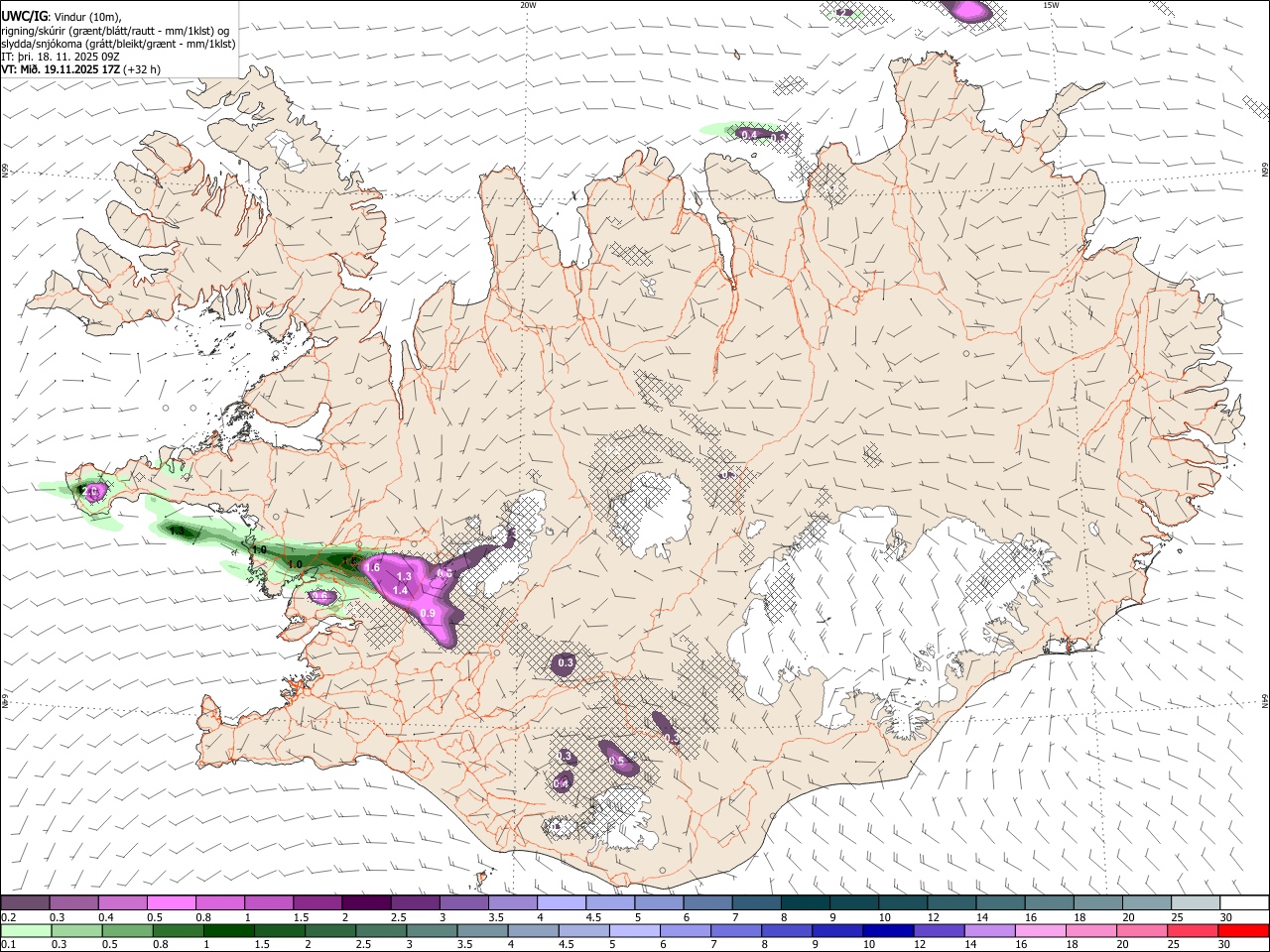Click the "1.4" snowfall value in the pink area
The image size is (1270, 952).
point(401,590)
